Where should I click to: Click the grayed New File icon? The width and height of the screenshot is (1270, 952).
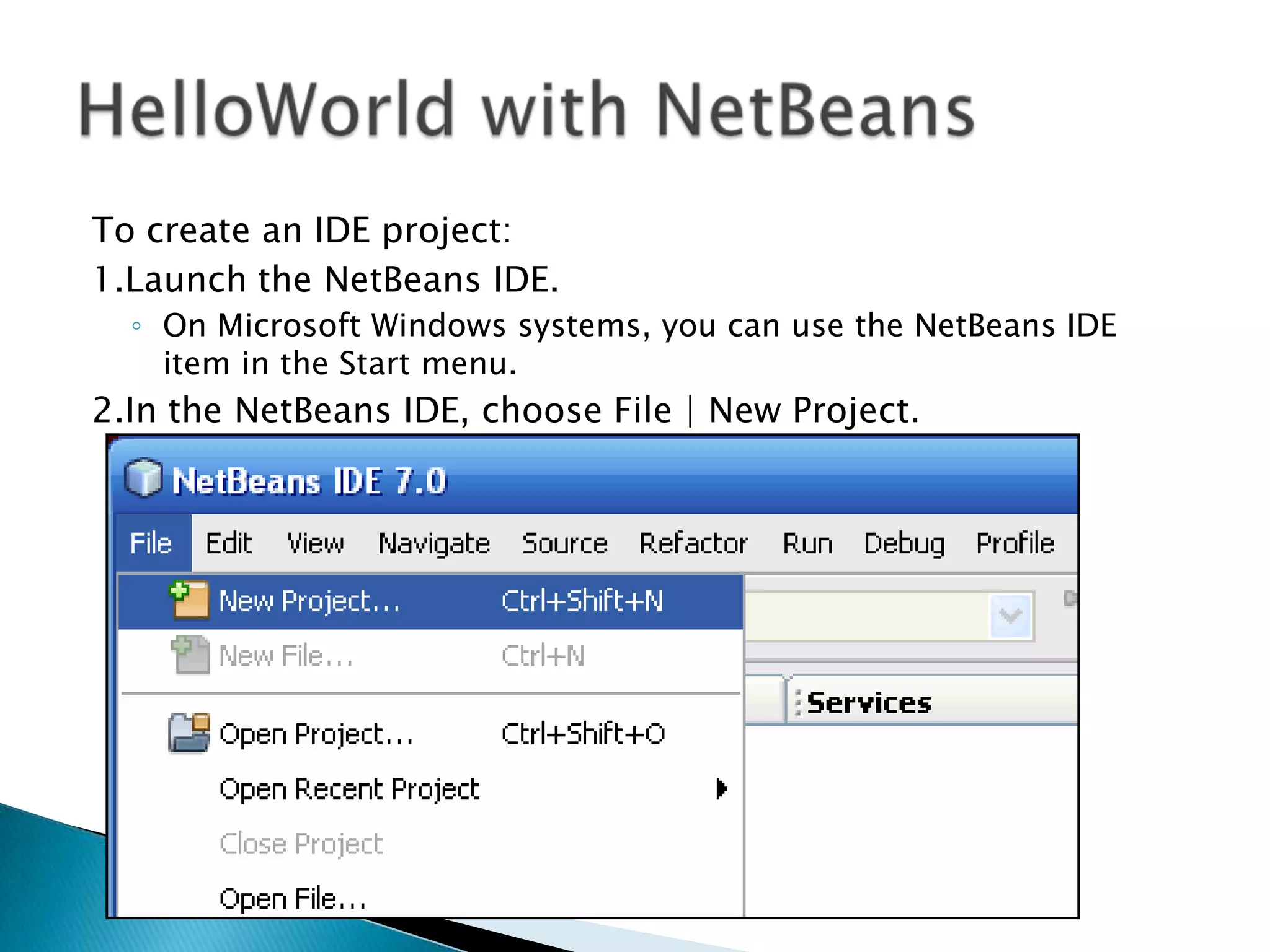pyautogui.click(x=190, y=654)
